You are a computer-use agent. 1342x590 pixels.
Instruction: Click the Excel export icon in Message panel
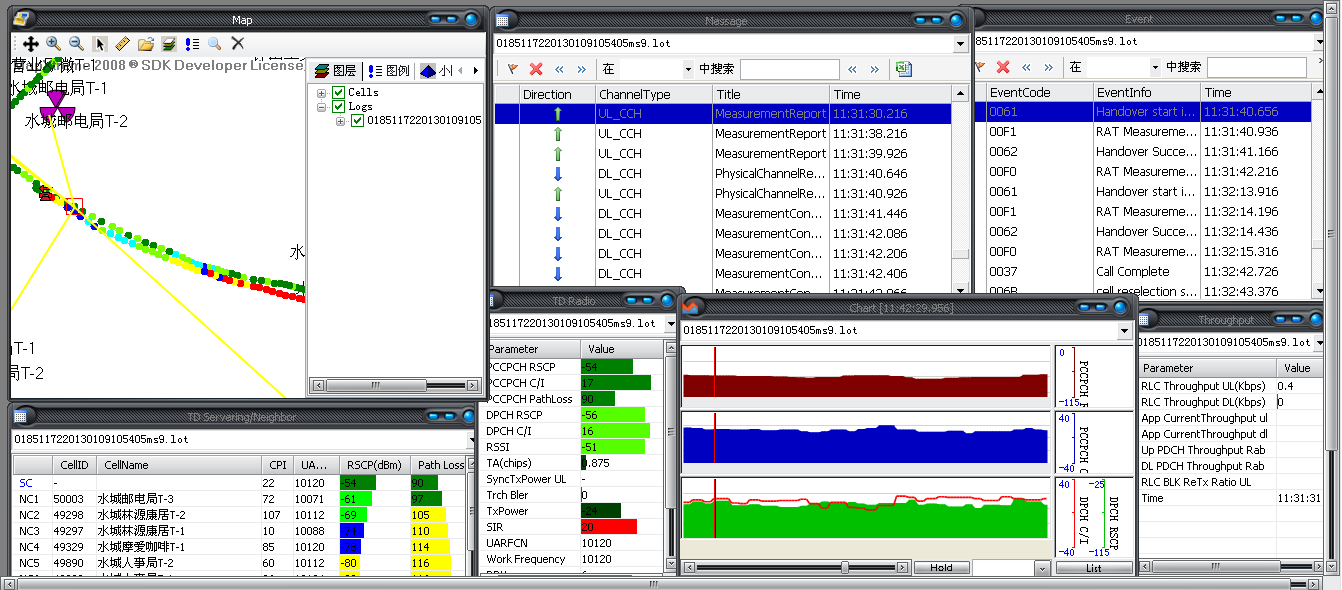(x=903, y=69)
